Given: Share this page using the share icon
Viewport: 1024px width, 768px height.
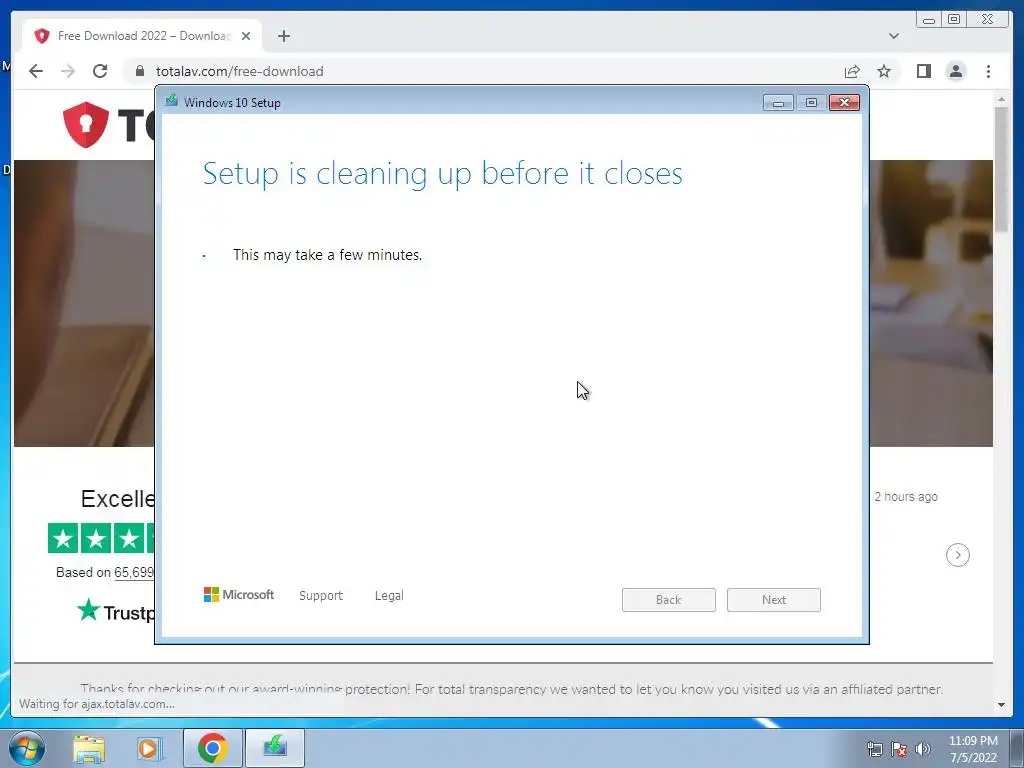Looking at the screenshot, I should 852,71.
